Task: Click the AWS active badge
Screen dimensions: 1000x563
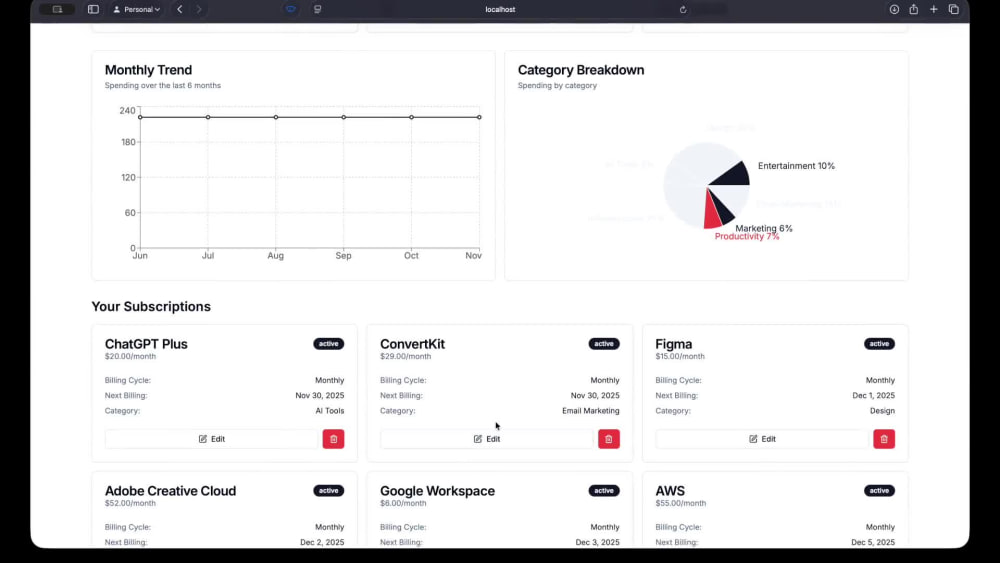Action: pyautogui.click(x=879, y=490)
